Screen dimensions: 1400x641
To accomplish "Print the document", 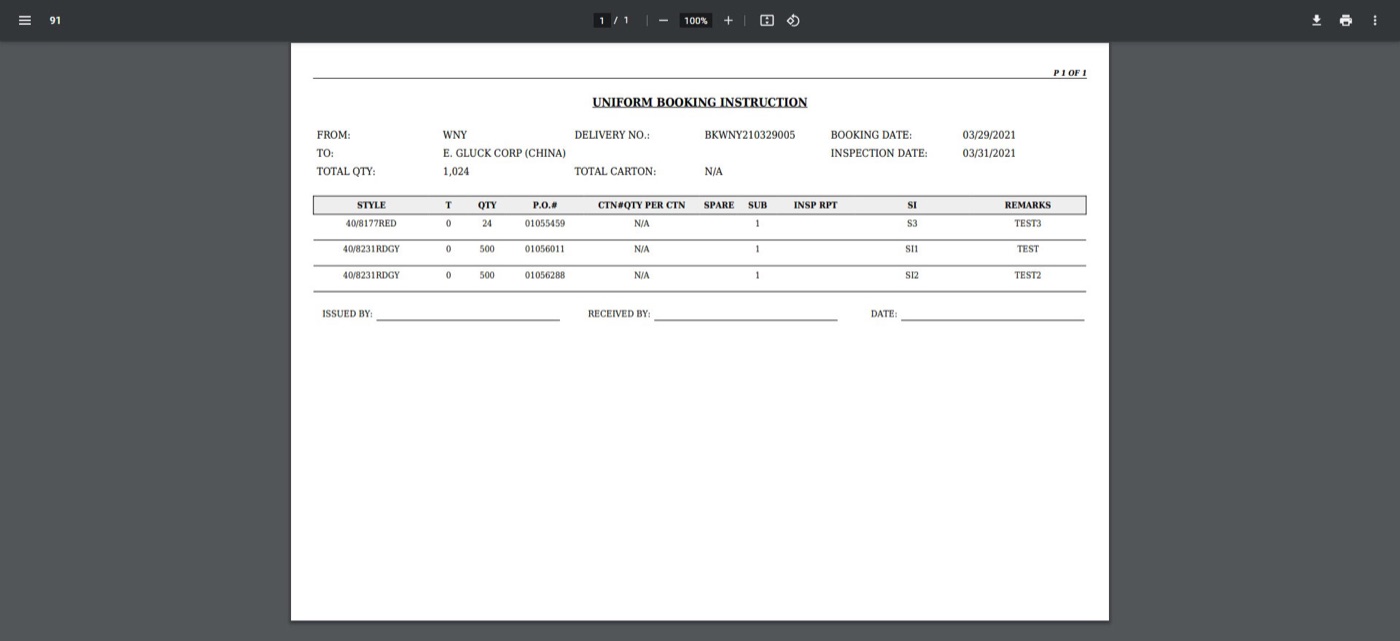I will 1346,20.
